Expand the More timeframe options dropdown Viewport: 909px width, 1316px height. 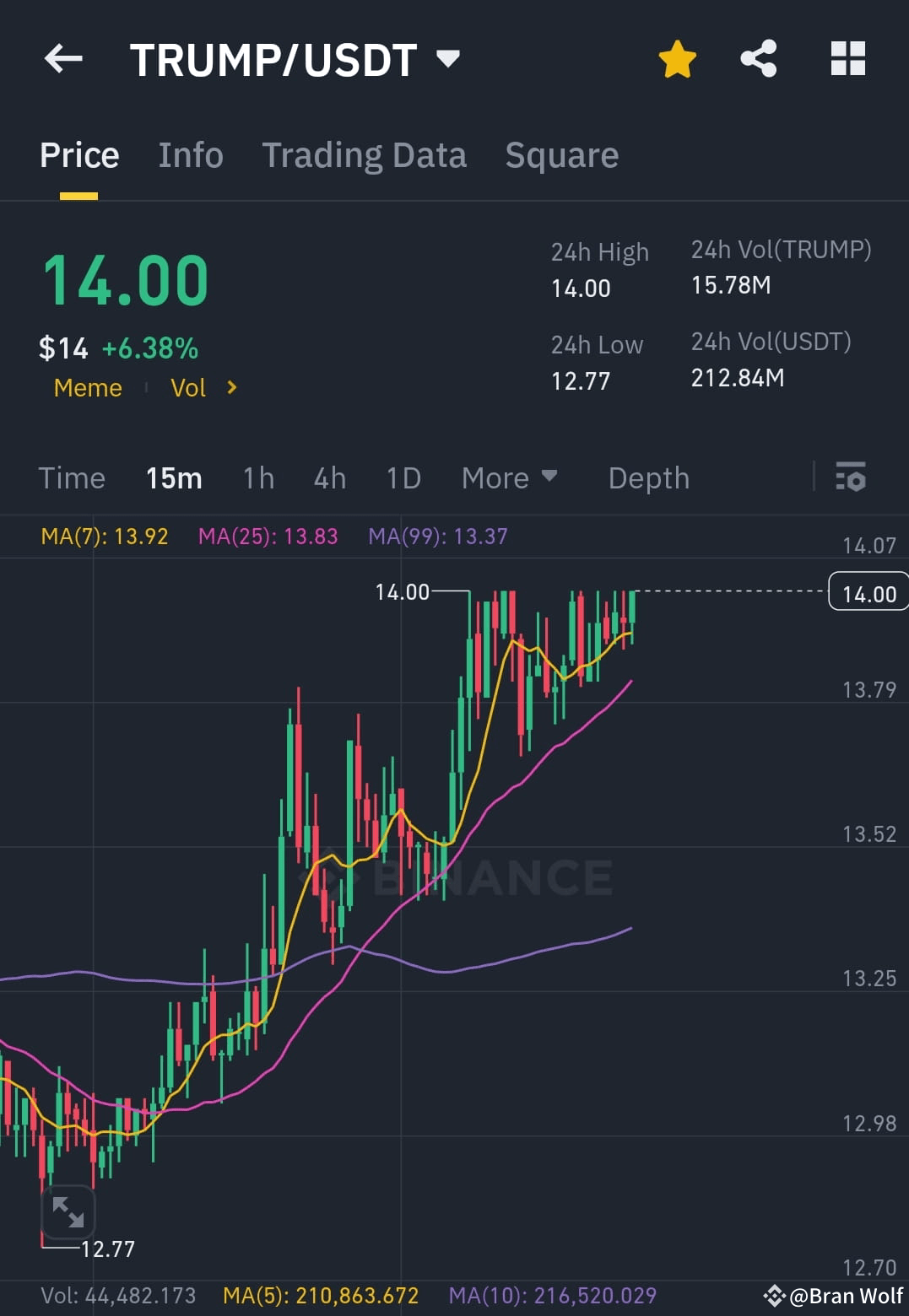pyautogui.click(x=509, y=478)
